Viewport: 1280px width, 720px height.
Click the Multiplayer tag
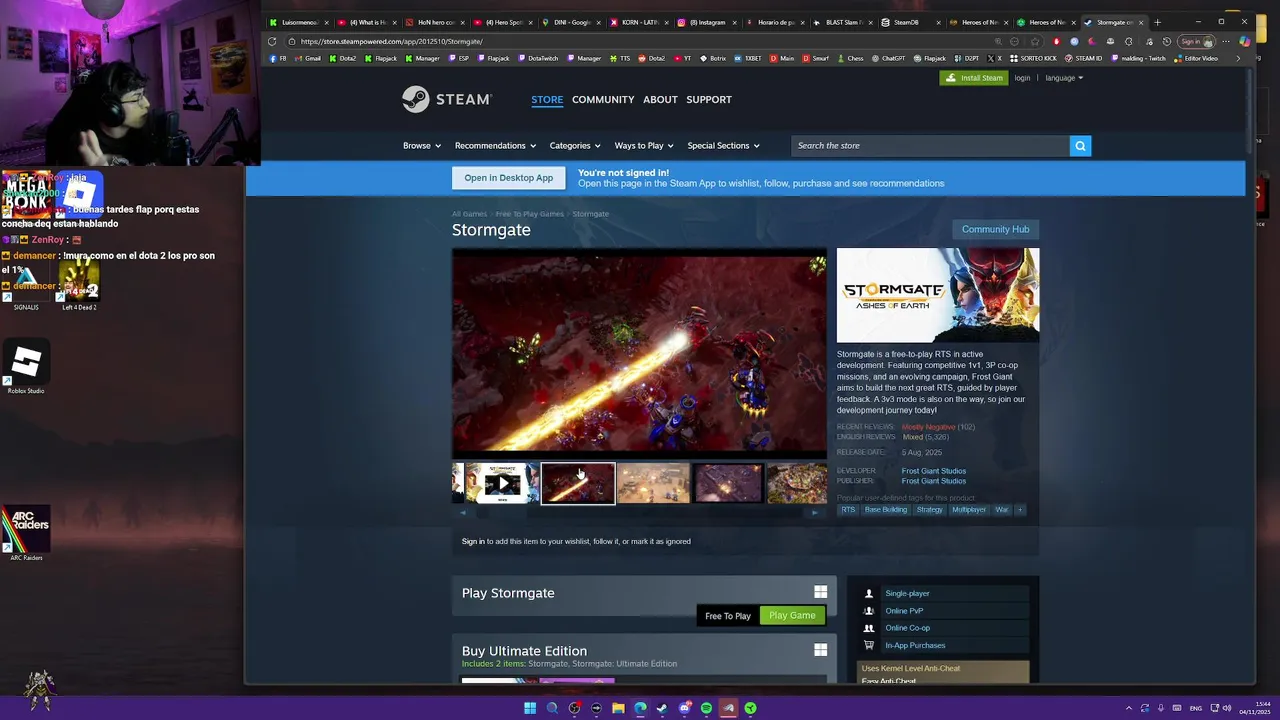(x=968, y=510)
